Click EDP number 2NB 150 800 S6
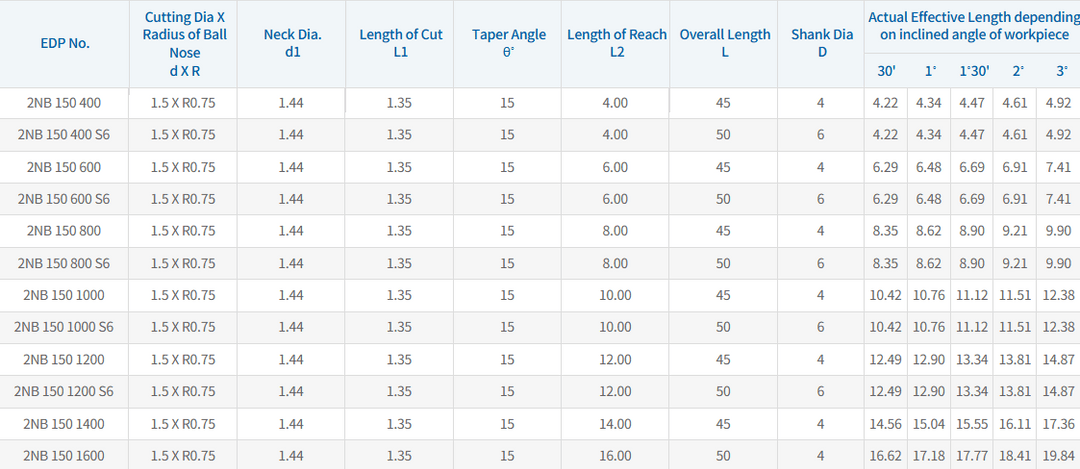 point(64,263)
